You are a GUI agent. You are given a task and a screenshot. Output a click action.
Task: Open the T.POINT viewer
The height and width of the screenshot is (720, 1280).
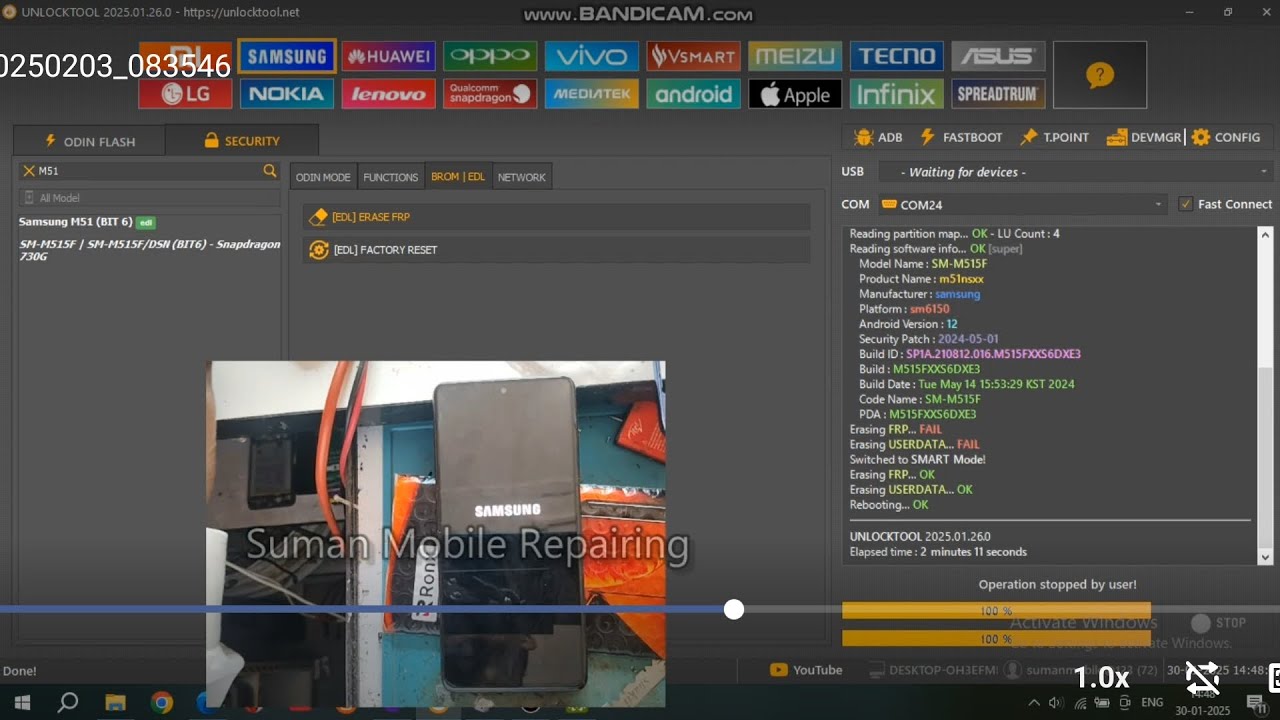1054,137
